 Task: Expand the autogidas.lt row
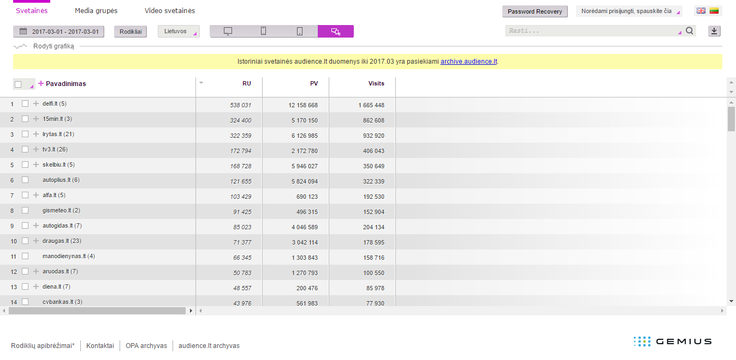[36, 226]
